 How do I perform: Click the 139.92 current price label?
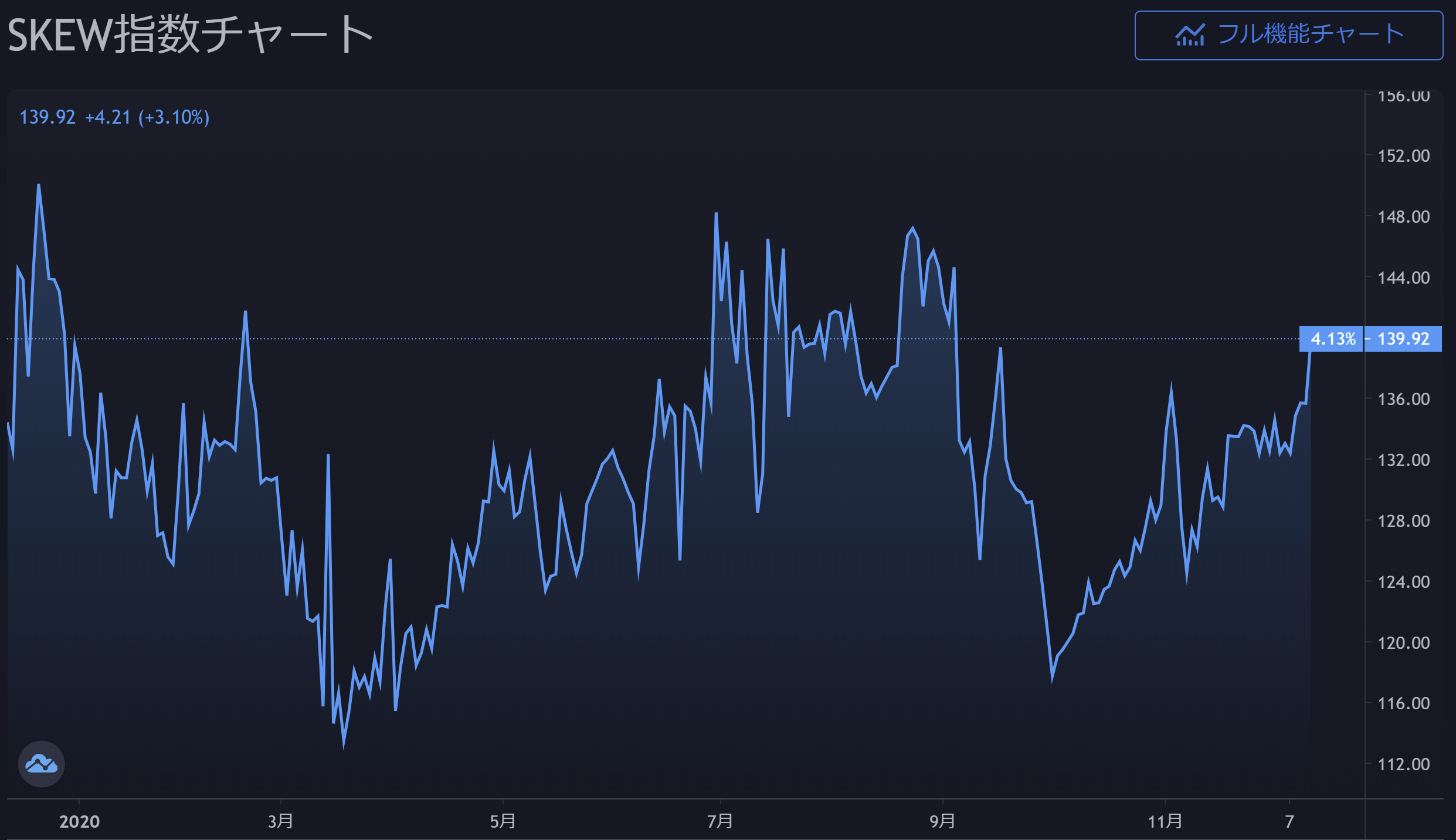coord(1403,339)
